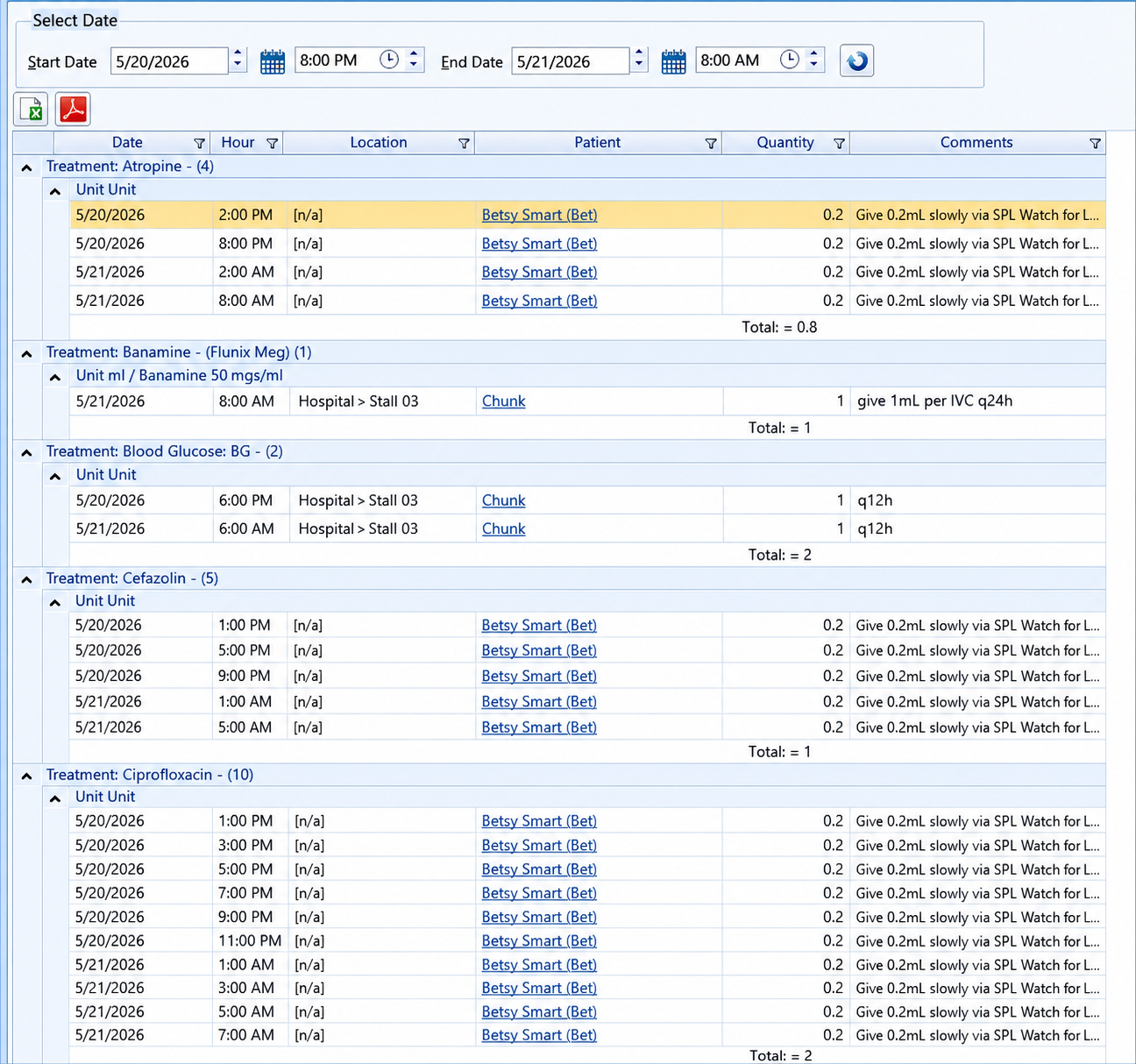Viewport: 1136px width, 1064px height.
Task: Collapse the Treatment: Atropine group
Action: point(26,167)
